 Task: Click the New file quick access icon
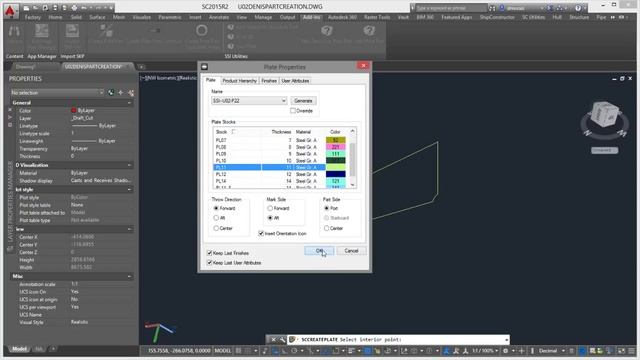click(x=26, y=8)
